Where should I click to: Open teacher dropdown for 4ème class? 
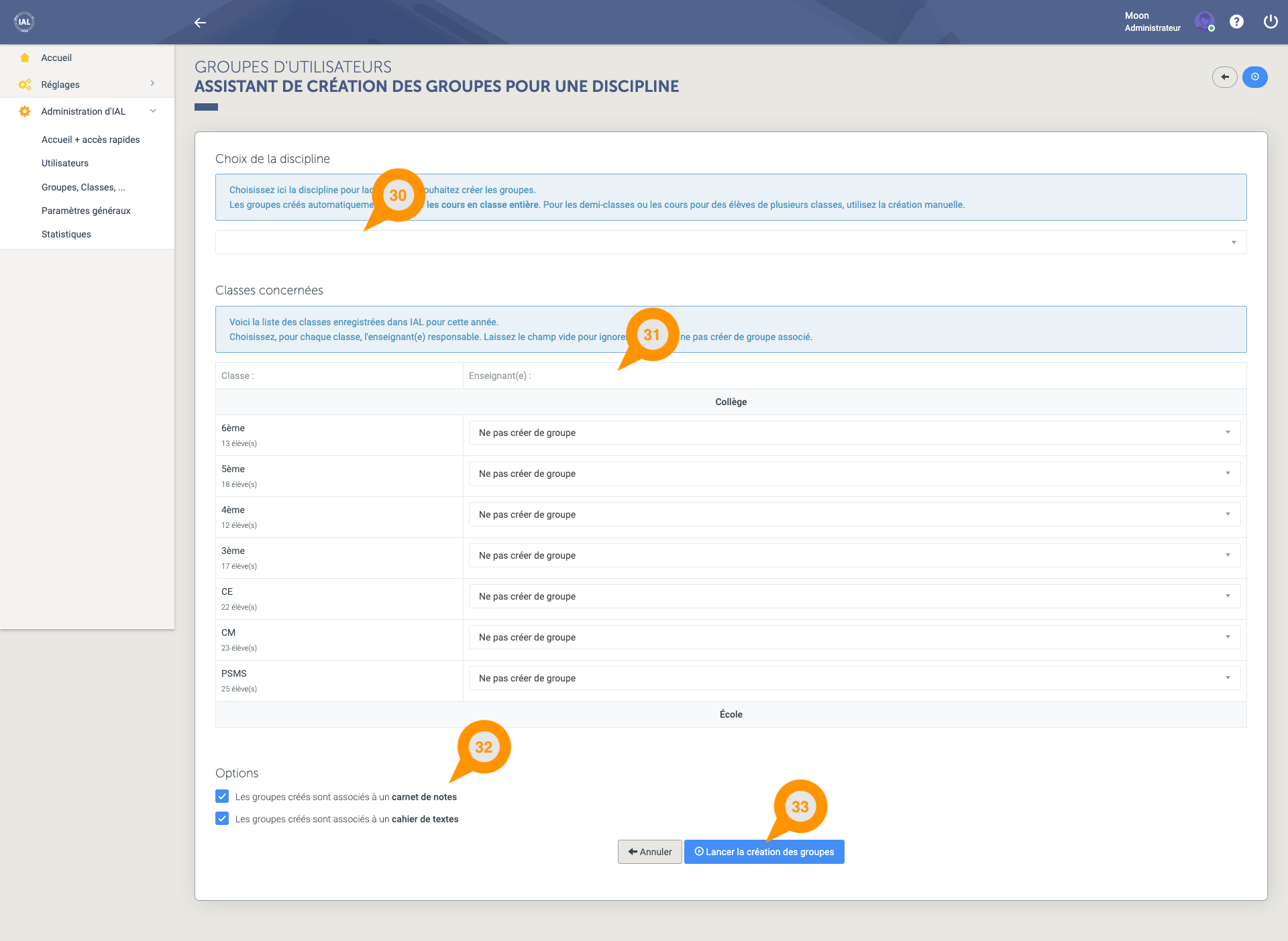(855, 514)
